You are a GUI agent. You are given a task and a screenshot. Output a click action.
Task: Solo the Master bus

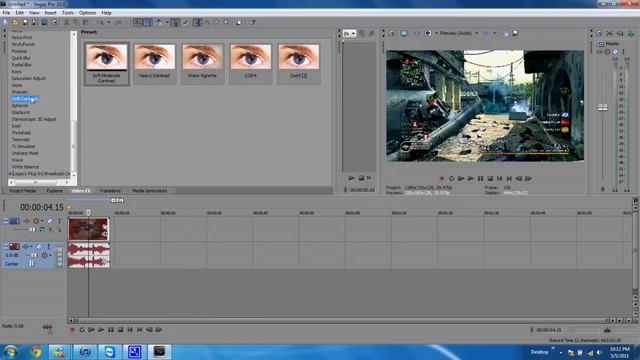[623, 52]
